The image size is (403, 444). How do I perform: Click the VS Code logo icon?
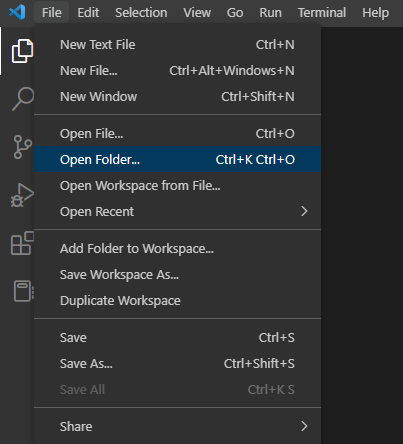[x=17, y=12]
